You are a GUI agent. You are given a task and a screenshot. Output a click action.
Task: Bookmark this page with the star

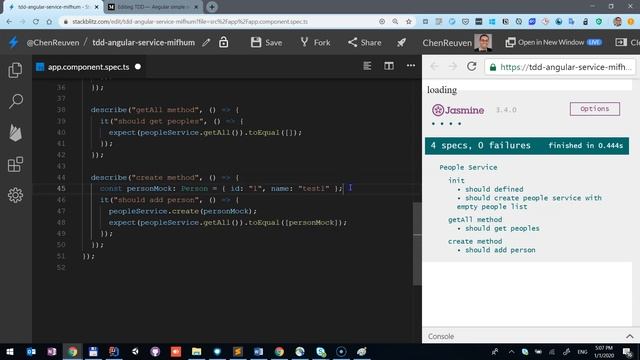(409, 22)
